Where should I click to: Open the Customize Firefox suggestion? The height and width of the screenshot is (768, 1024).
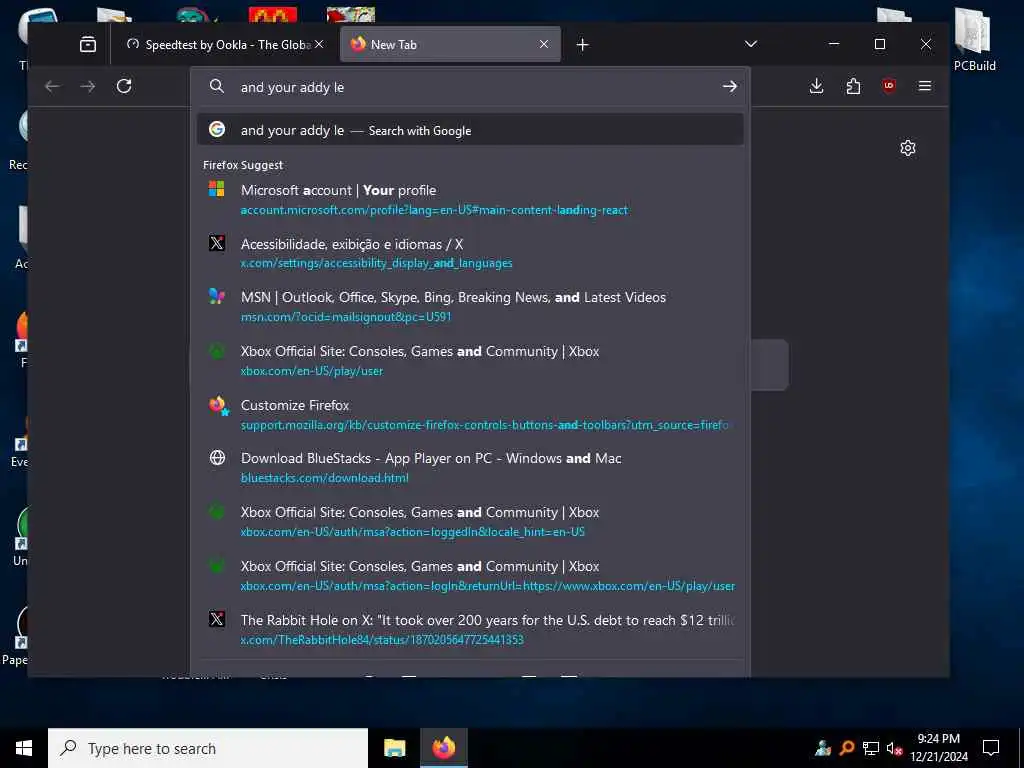pos(470,414)
